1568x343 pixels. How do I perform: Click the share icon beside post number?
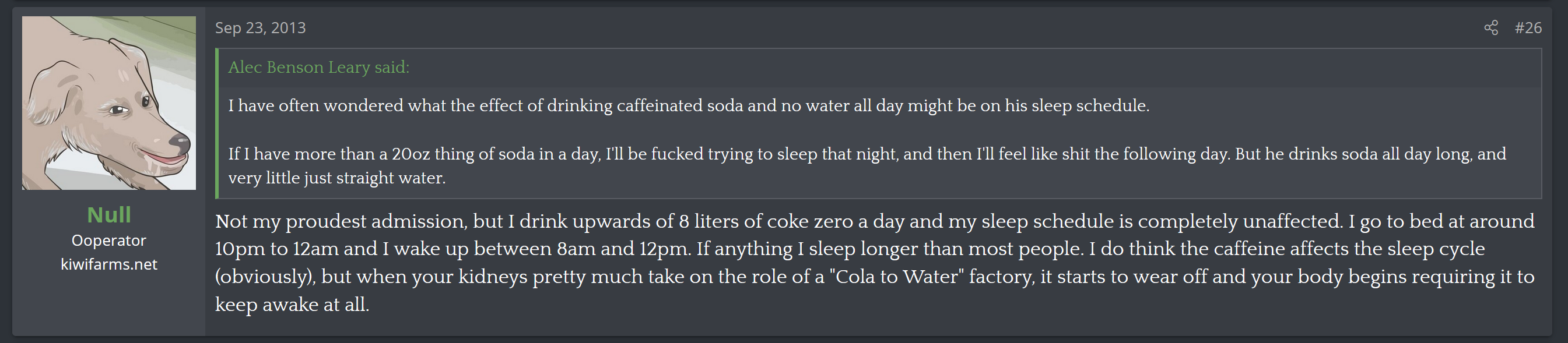point(1490,28)
